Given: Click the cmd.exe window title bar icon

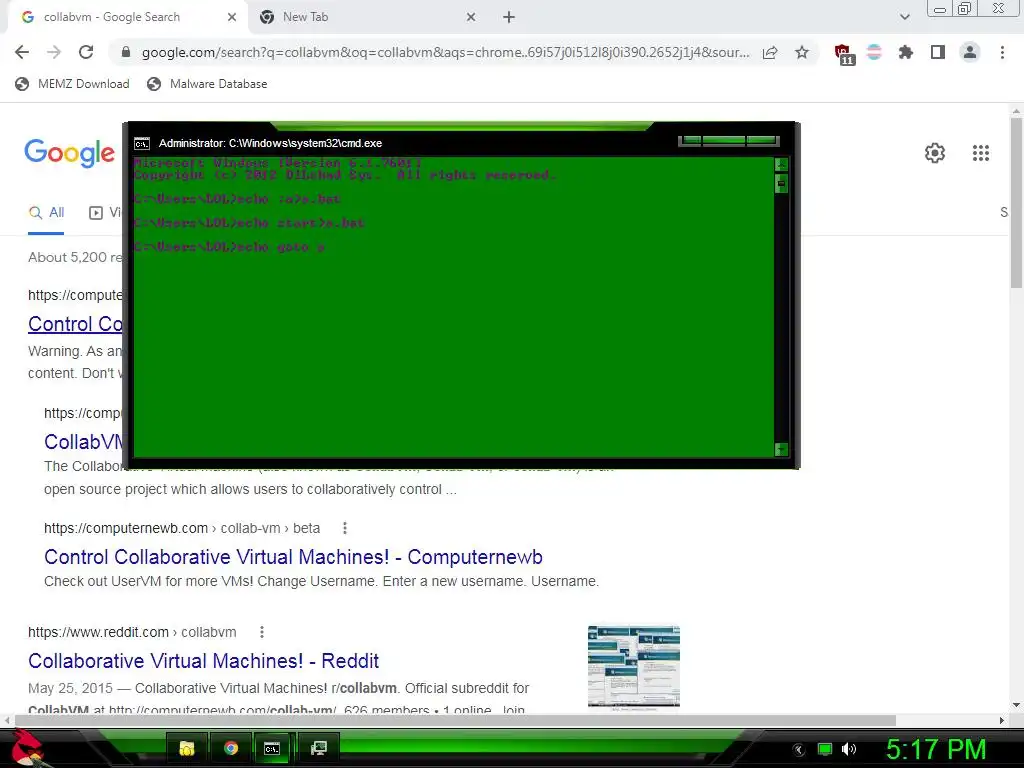Looking at the screenshot, I should tap(142, 144).
